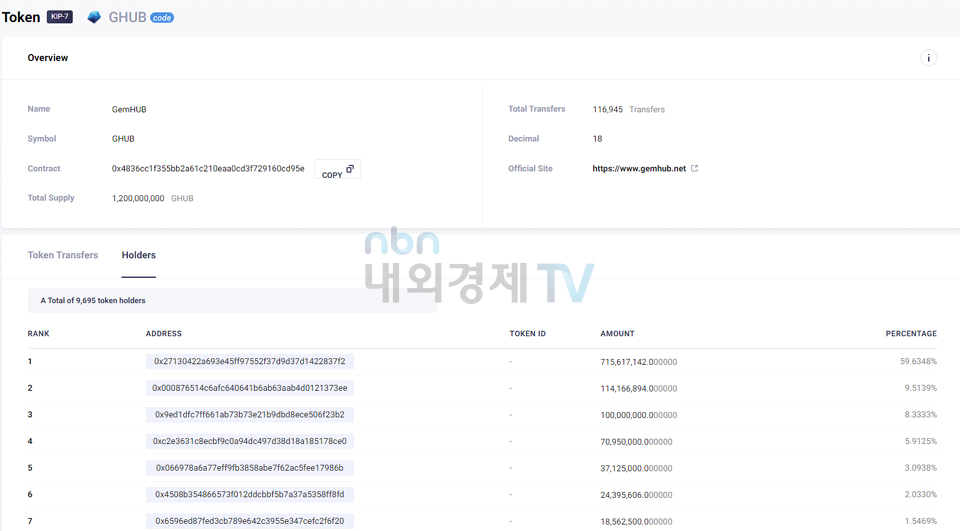Click the '1,200,000,000' total supply value
This screenshot has width=960, height=531.
click(138, 198)
